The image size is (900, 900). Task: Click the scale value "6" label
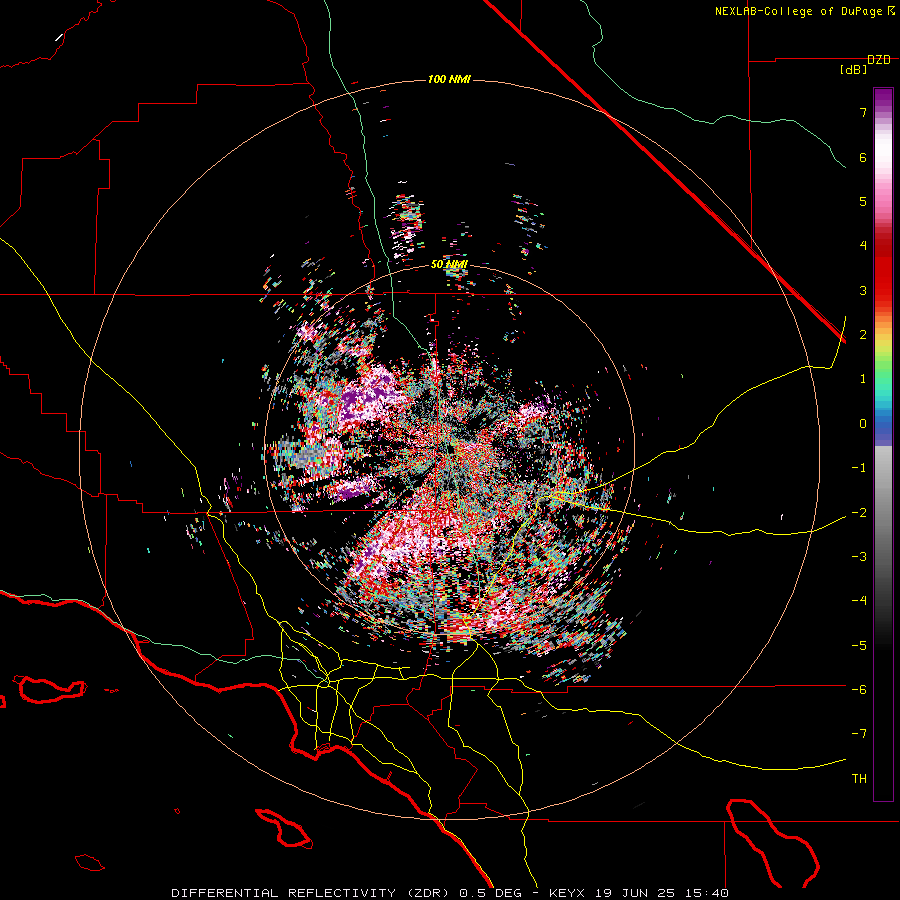tap(863, 157)
